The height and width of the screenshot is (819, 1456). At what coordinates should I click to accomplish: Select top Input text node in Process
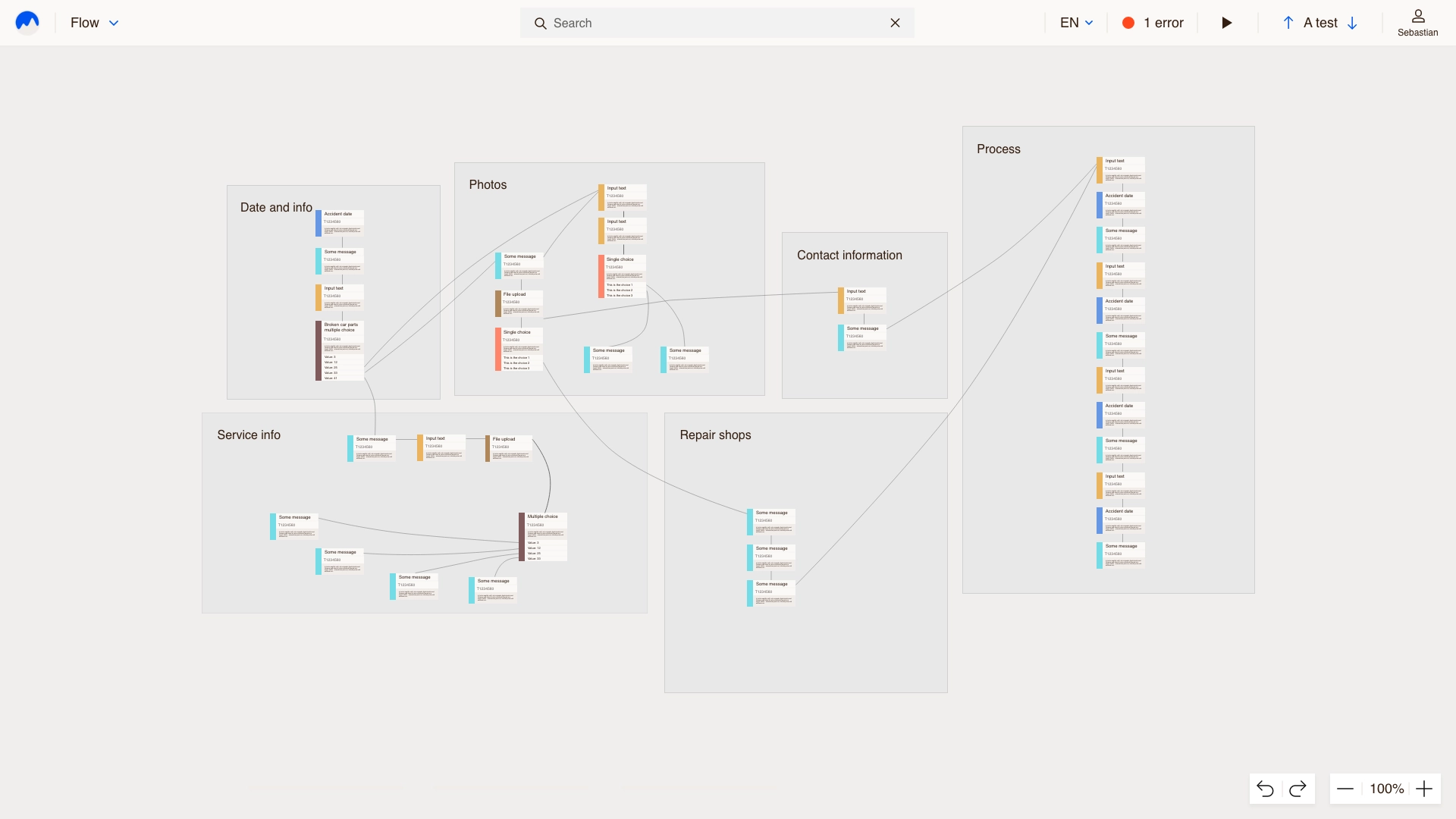[1121, 170]
